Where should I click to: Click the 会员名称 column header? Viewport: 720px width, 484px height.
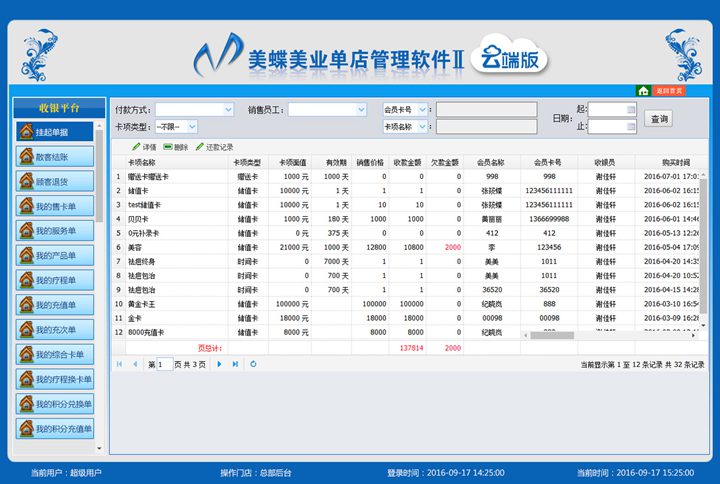(x=491, y=162)
